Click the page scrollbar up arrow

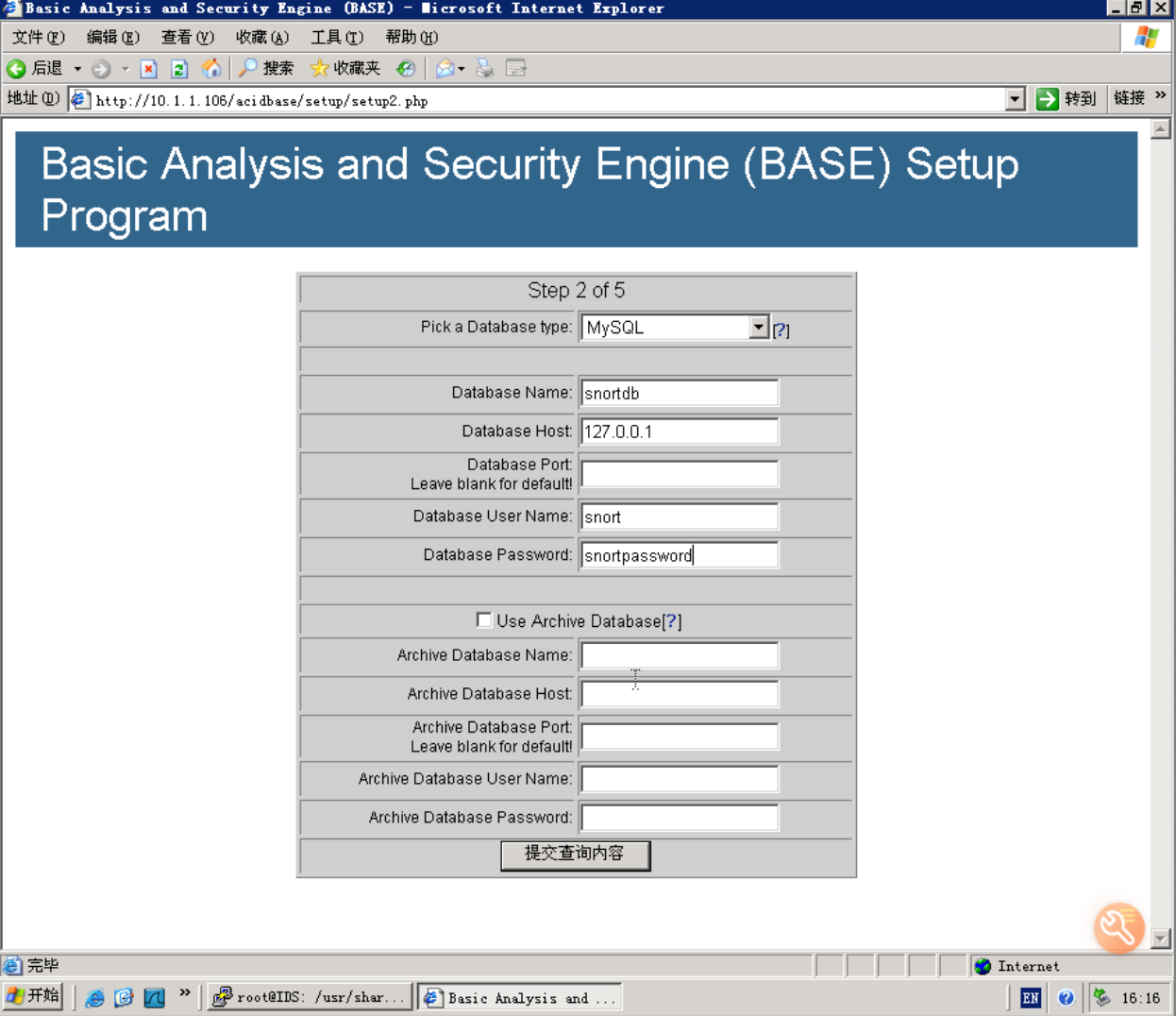(x=1162, y=129)
